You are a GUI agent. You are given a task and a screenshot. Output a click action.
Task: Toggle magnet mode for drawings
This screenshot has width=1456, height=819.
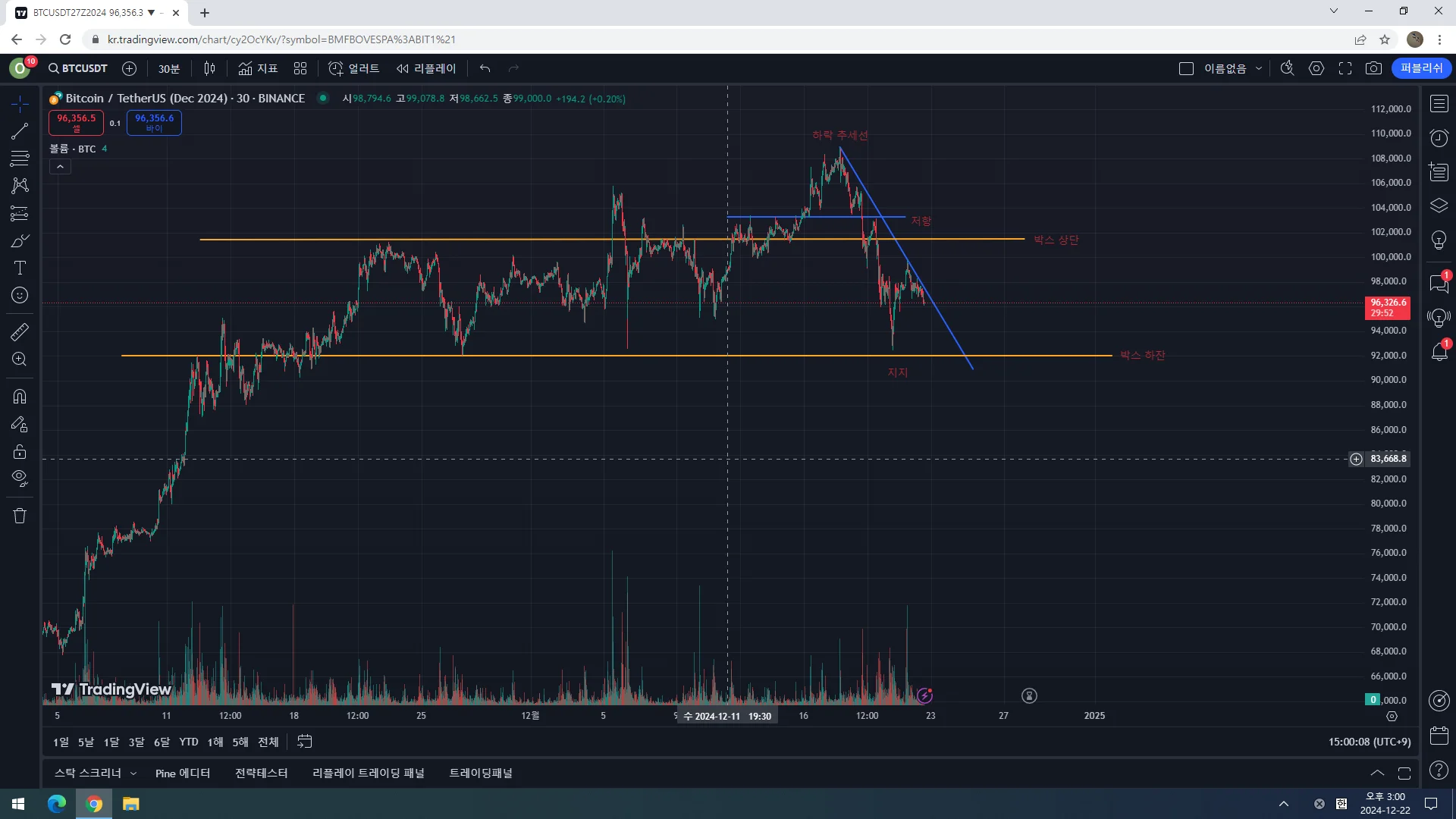tap(20, 397)
